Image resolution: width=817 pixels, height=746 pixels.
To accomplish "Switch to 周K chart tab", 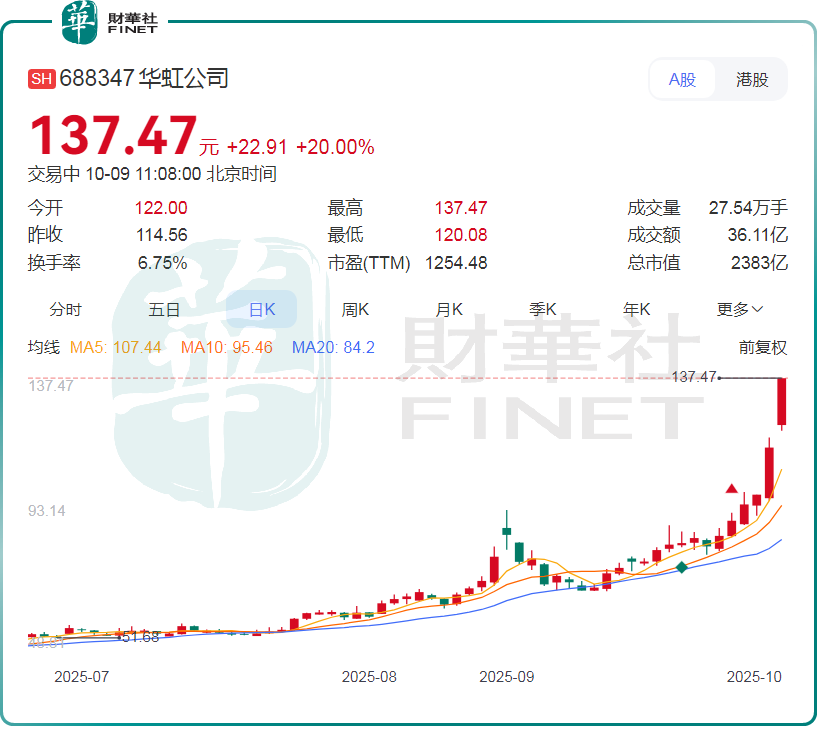I will point(356,310).
